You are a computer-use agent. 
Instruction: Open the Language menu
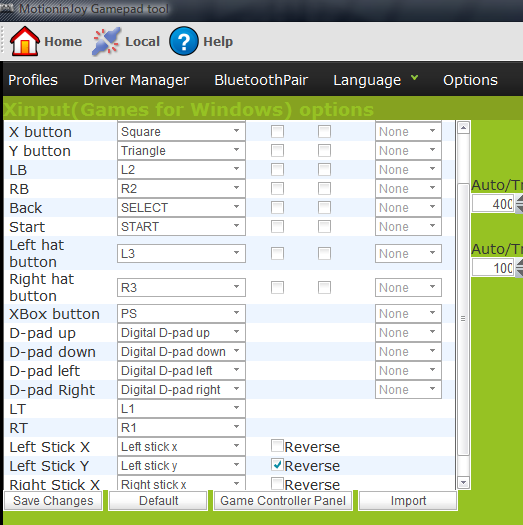click(367, 80)
